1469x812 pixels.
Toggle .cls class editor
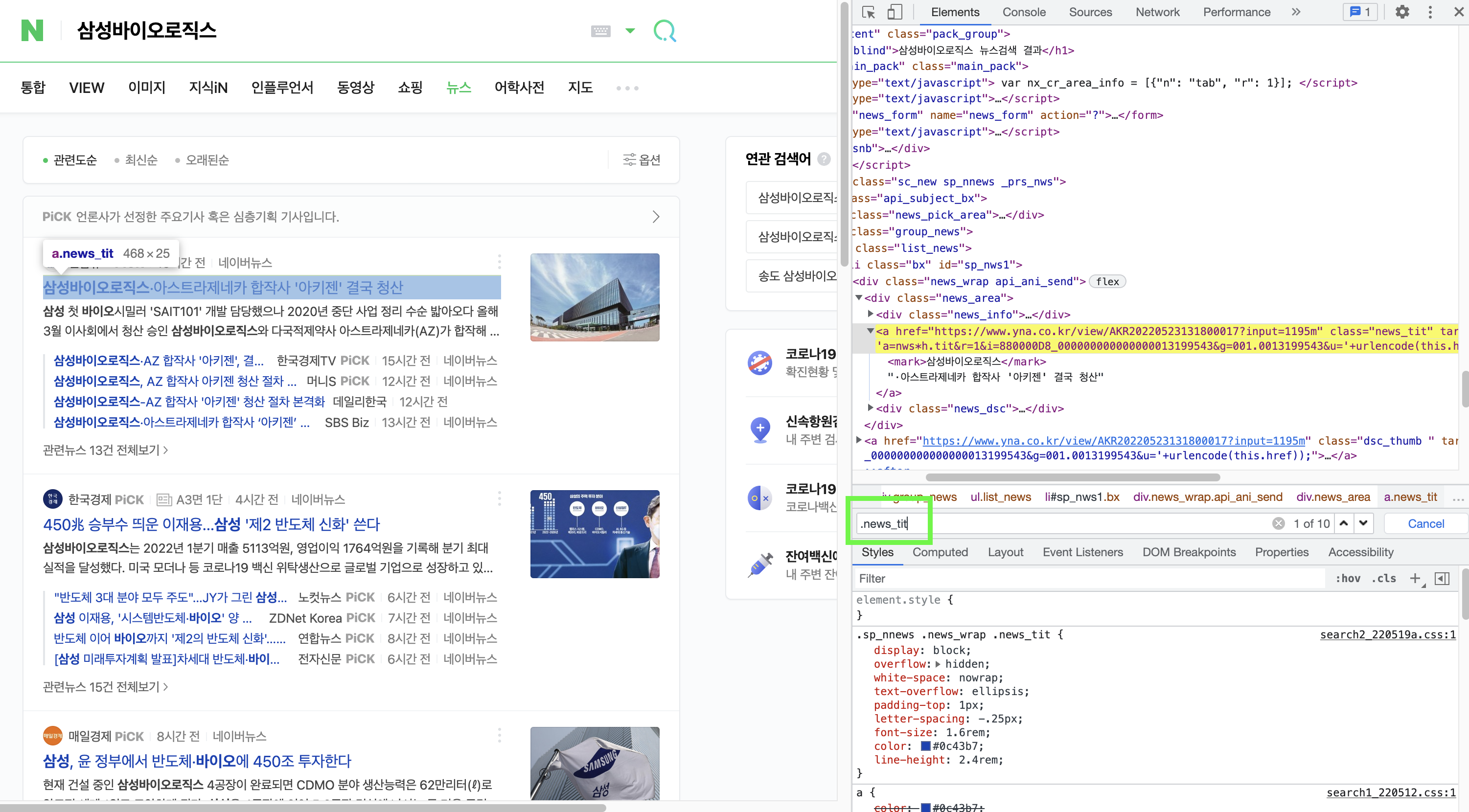click(x=1383, y=578)
